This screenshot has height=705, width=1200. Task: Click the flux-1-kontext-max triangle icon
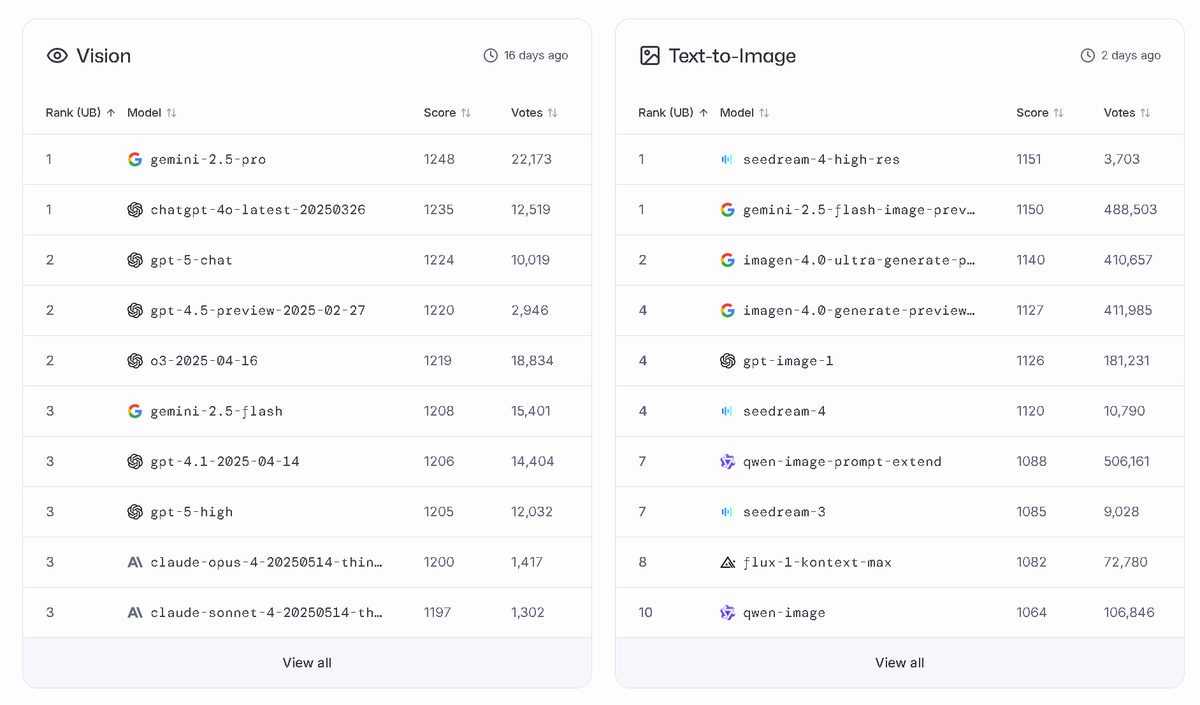pos(727,562)
